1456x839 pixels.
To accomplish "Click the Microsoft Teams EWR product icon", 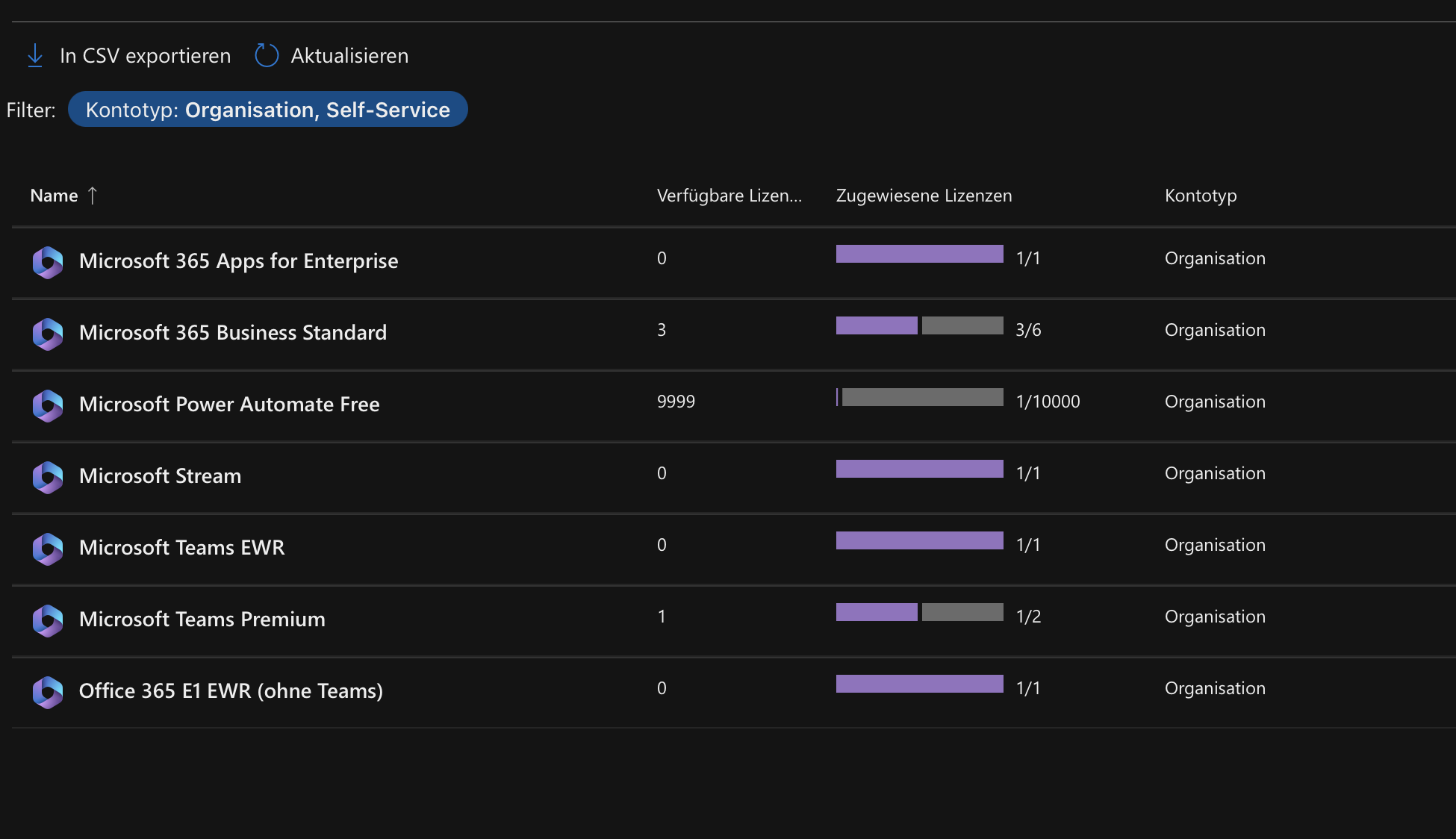I will (x=48, y=549).
